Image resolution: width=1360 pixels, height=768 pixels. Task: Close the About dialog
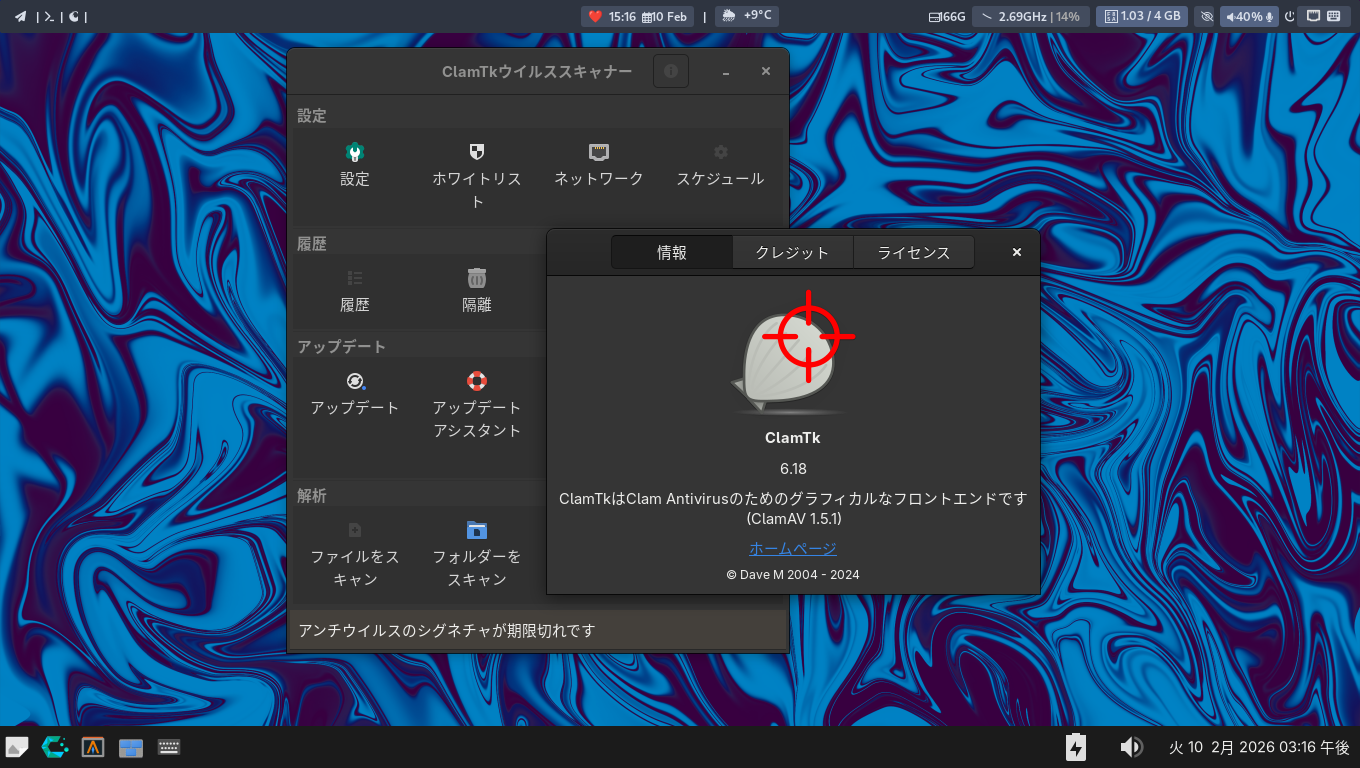(x=1017, y=252)
